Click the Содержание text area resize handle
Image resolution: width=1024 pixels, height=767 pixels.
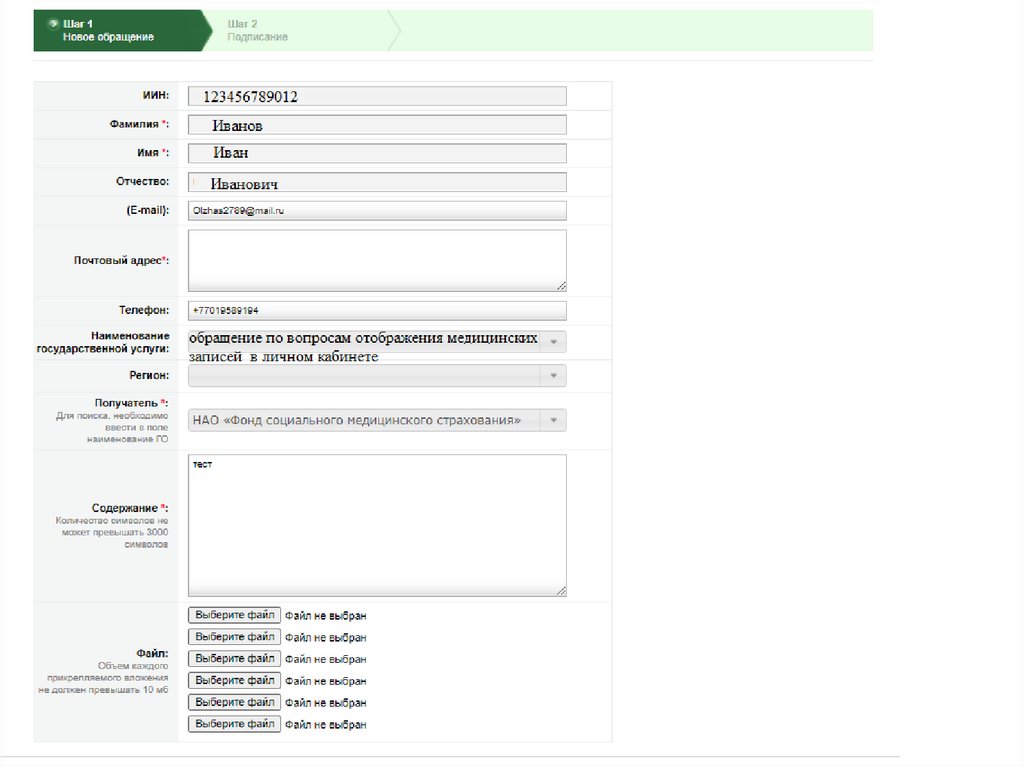coord(562,591)
